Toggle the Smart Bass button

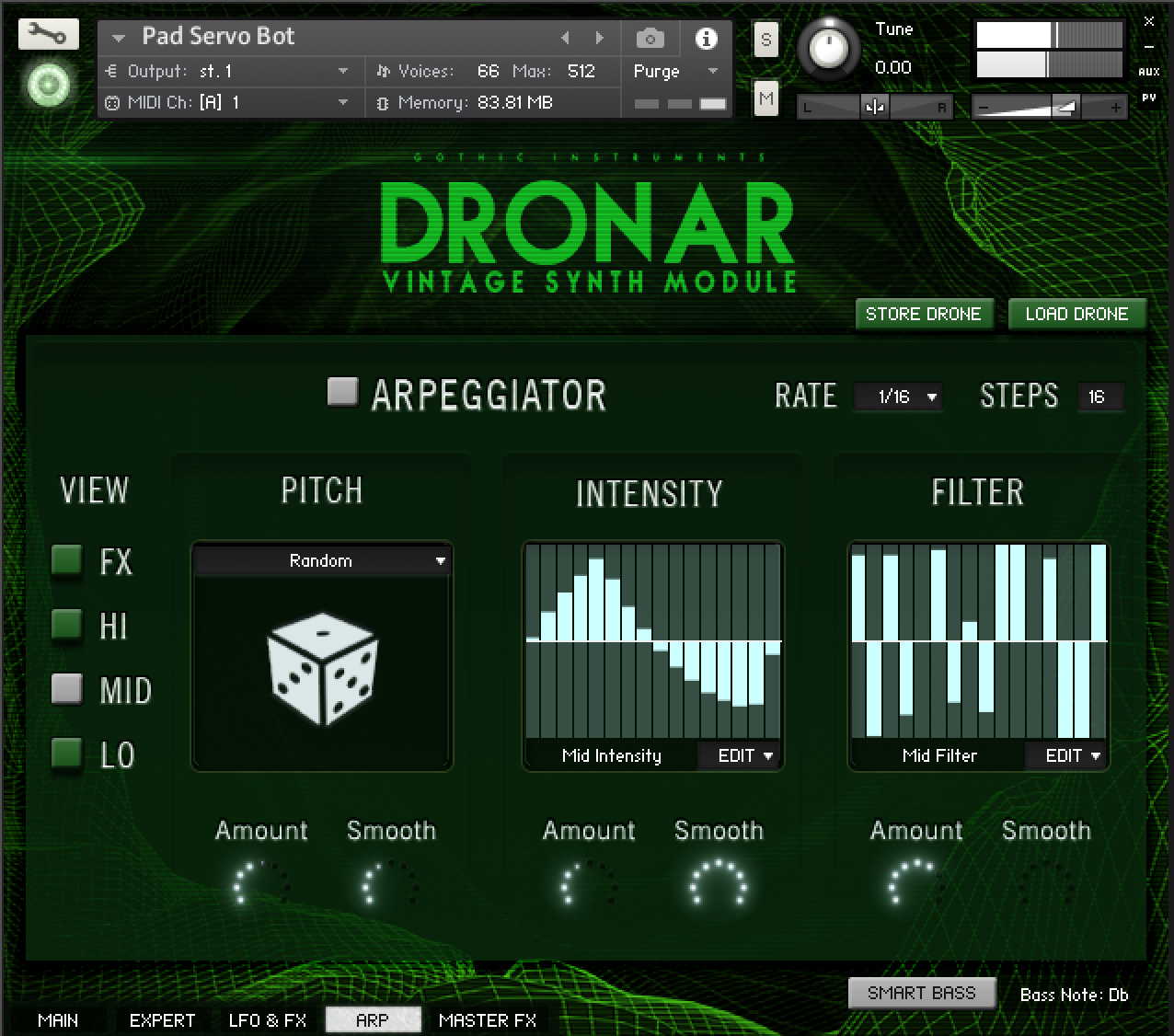(922, 993)
